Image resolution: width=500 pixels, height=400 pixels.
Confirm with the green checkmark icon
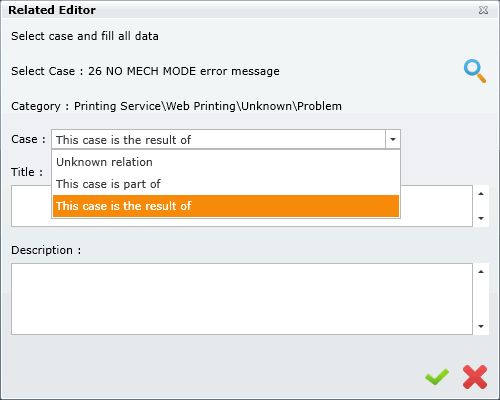(x=437, y=377)
